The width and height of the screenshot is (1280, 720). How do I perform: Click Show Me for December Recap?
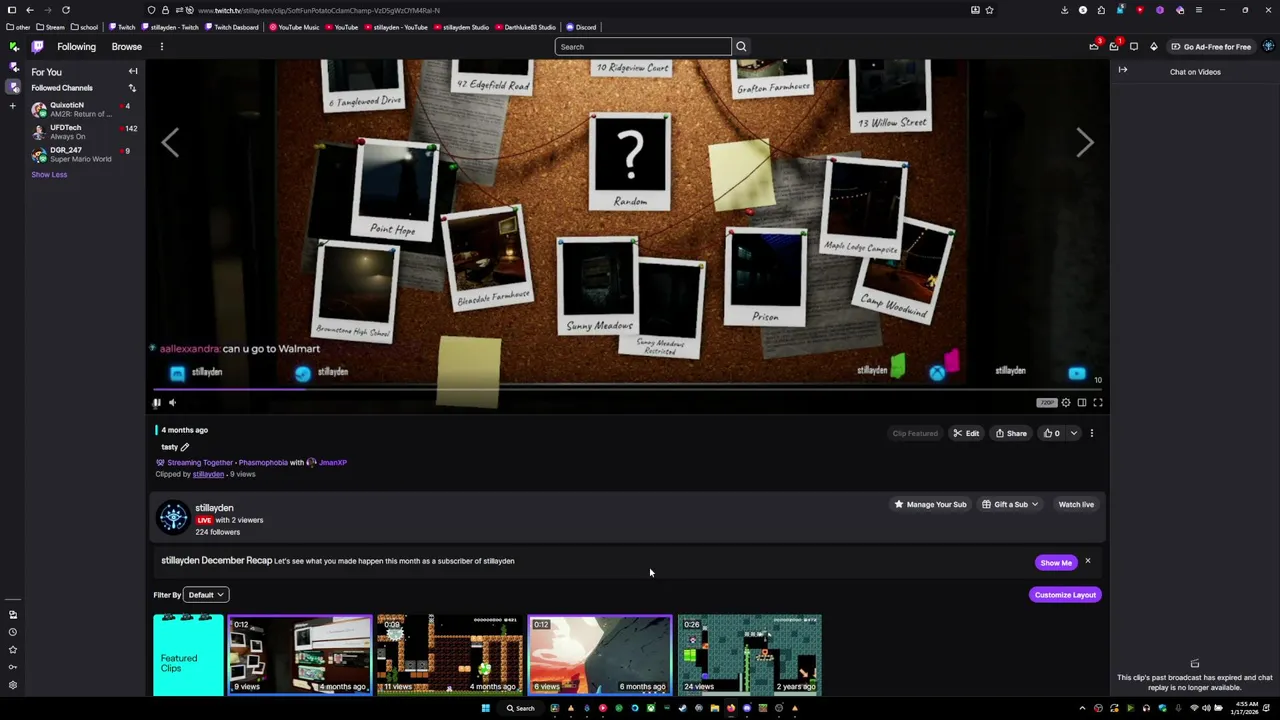click(1056, 563)
